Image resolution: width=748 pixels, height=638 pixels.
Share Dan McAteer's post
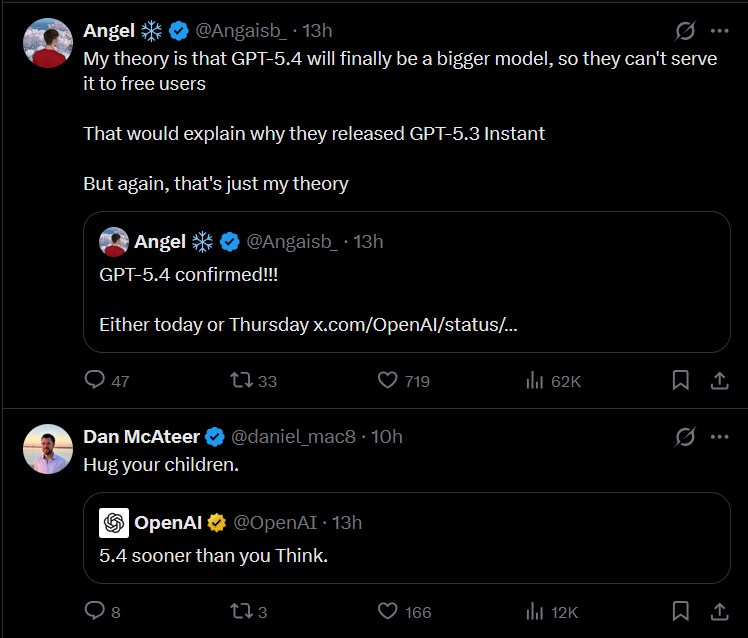718,611
